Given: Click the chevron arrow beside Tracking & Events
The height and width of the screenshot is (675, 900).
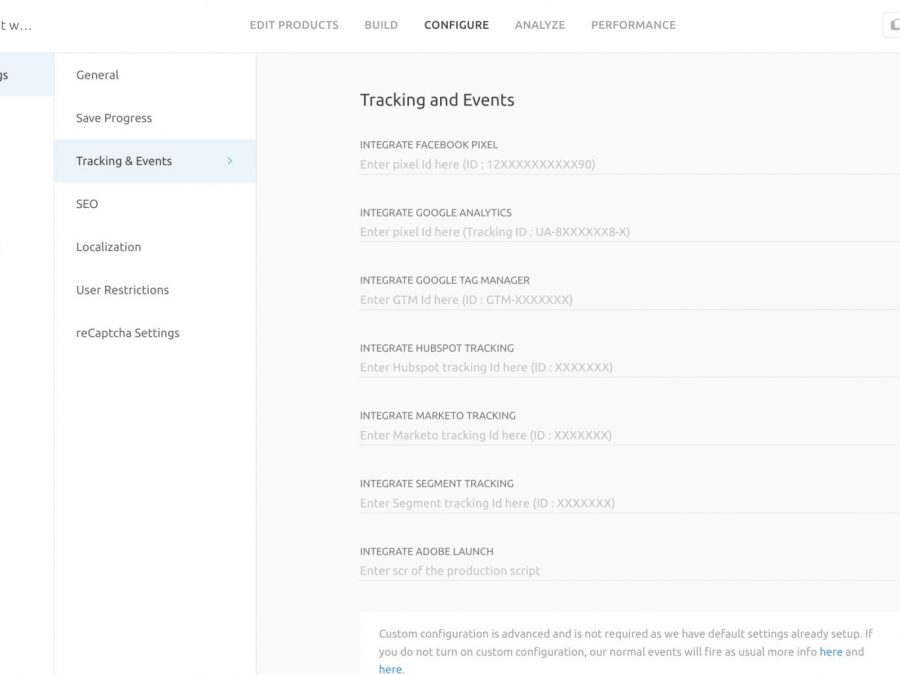Looking at the screenshot, I should (230, 161).
